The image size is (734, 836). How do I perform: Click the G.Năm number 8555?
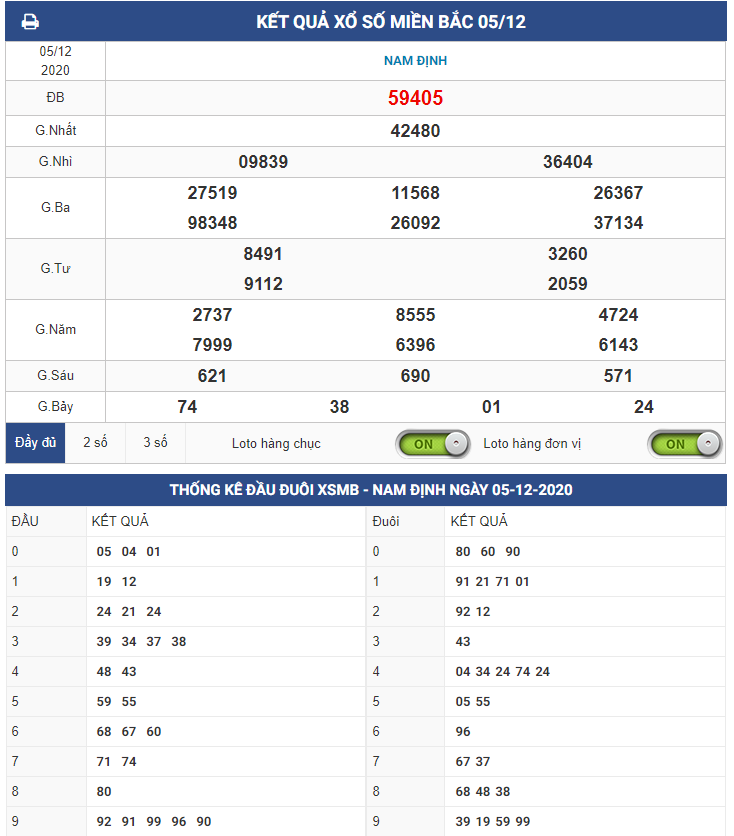tap(415, 315)
